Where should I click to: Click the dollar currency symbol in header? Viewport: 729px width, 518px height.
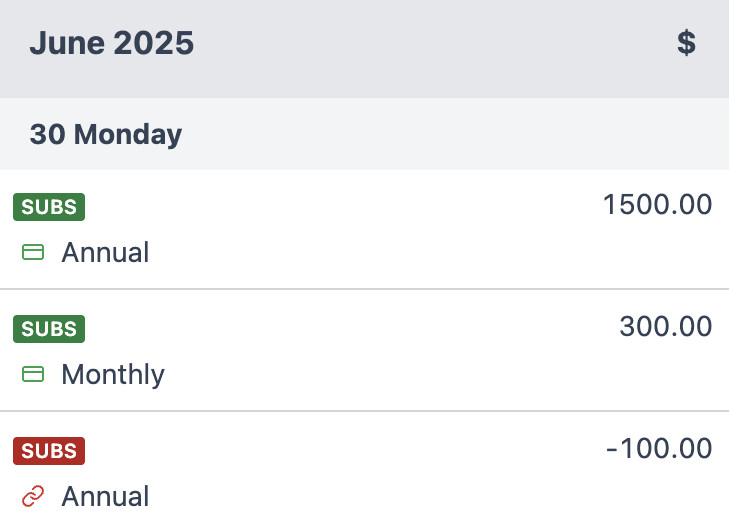[x=686, y=44]
